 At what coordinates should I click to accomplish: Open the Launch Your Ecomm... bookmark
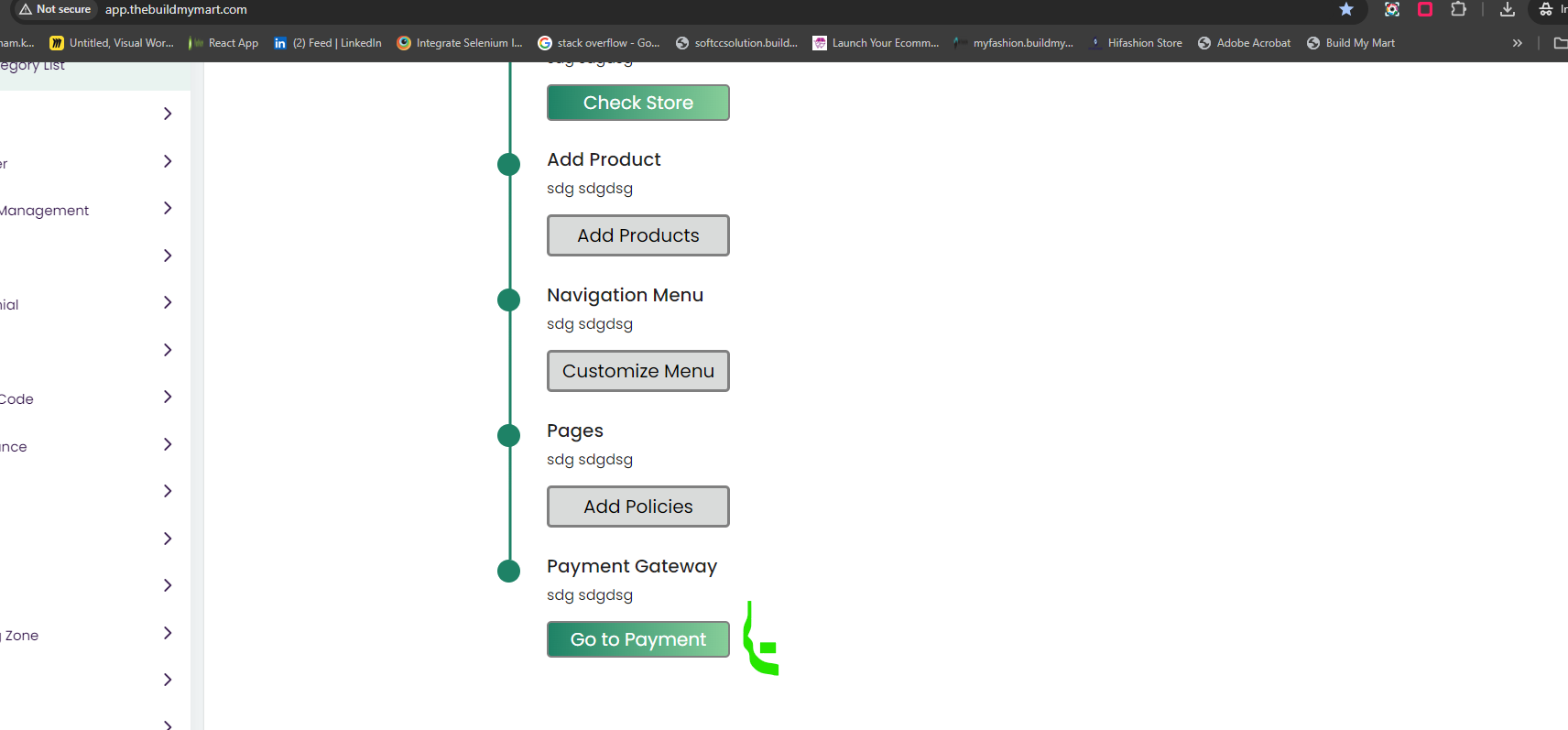(876, 43)
